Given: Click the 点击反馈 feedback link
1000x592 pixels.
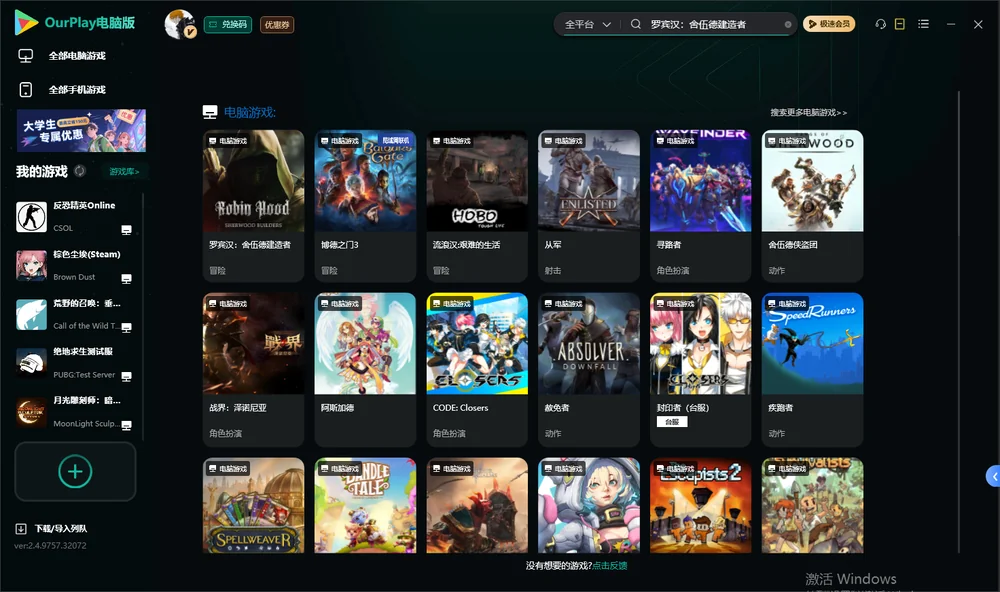Looking at the screenshot, I should [x=610, y=565].
